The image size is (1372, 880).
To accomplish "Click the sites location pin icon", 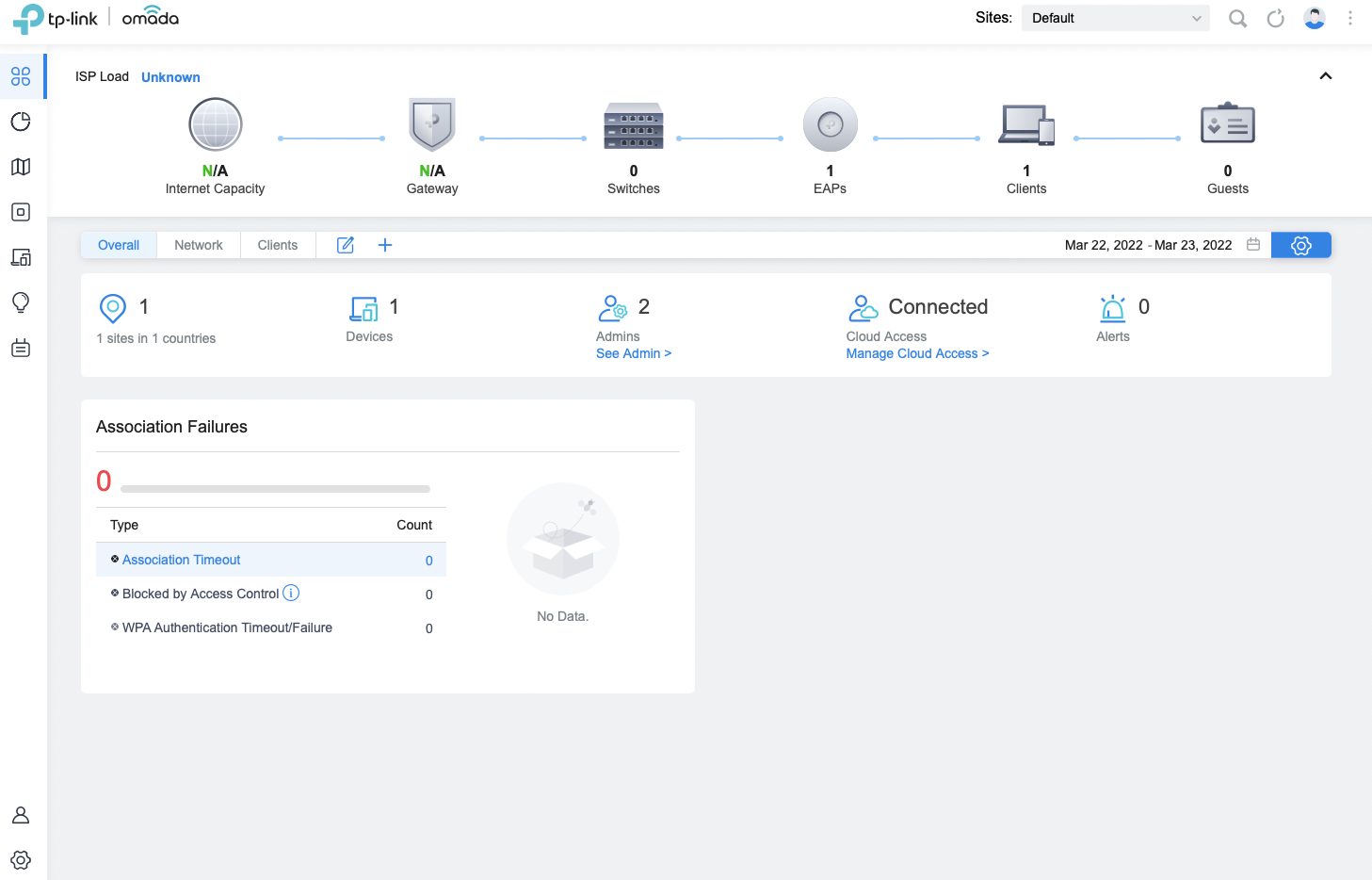I will coord(113,308).
